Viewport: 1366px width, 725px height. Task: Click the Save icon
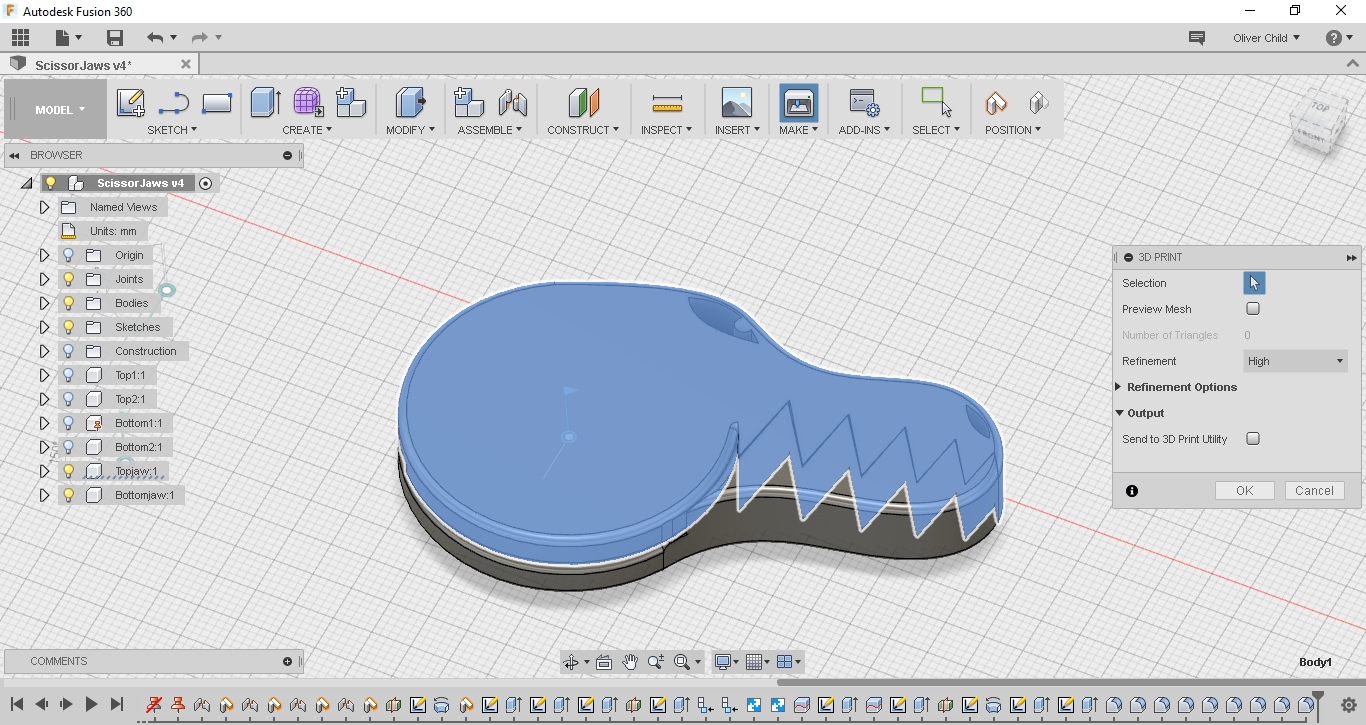coord(115,38)
